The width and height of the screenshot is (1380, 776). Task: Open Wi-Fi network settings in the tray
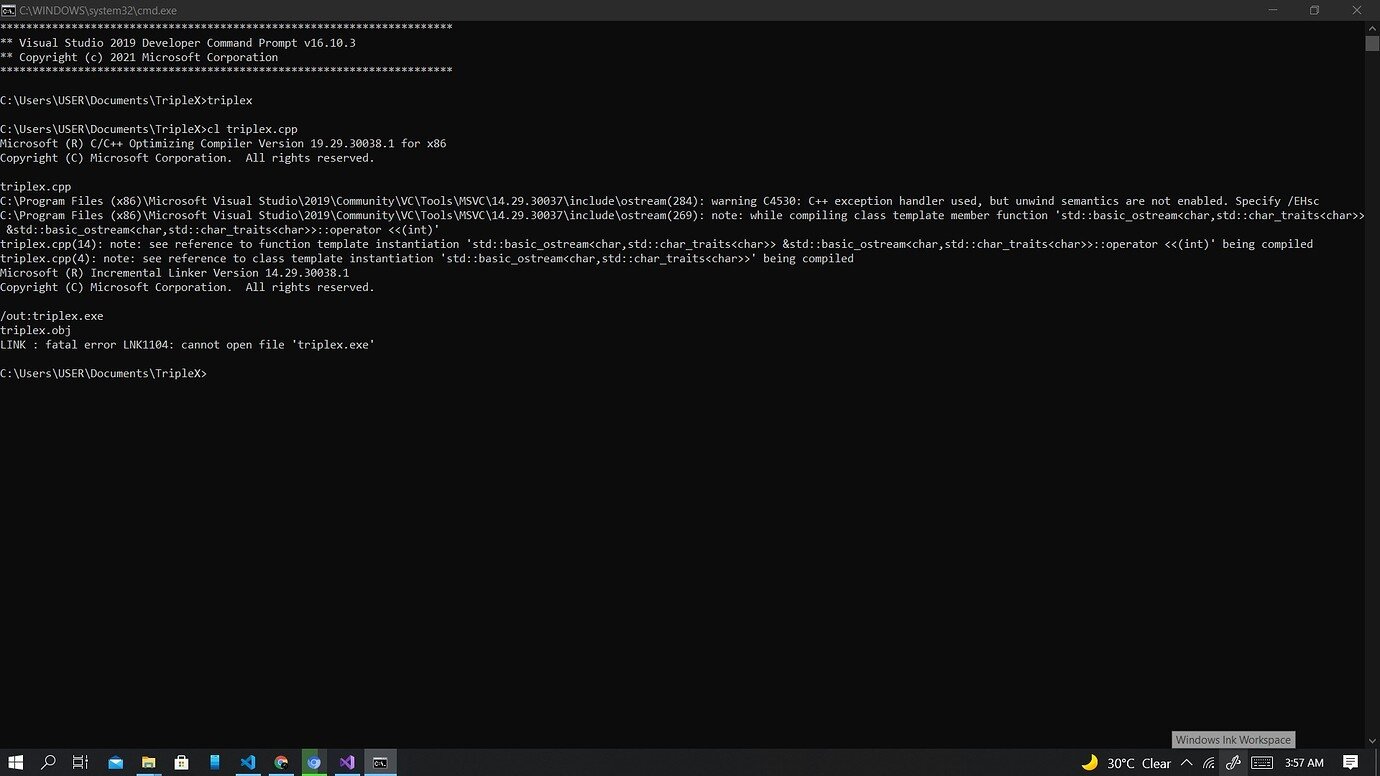point(1209,763)
